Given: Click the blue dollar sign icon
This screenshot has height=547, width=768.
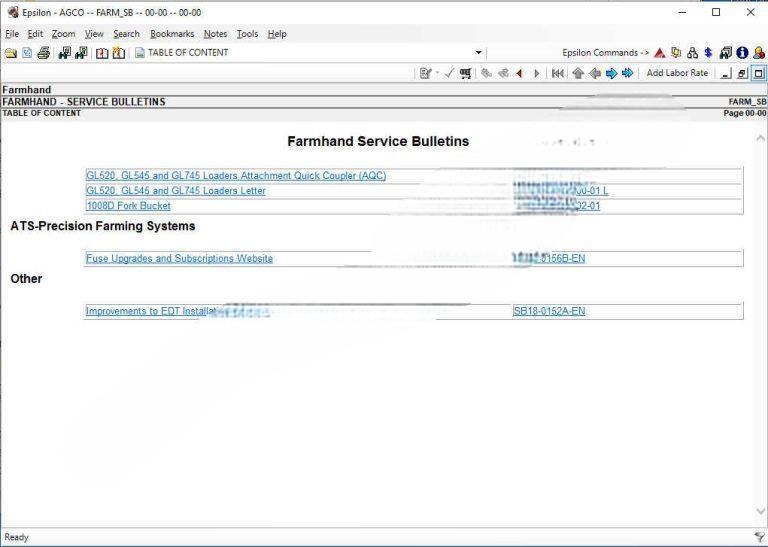Looking at the screenshot, I should point(708,53).
